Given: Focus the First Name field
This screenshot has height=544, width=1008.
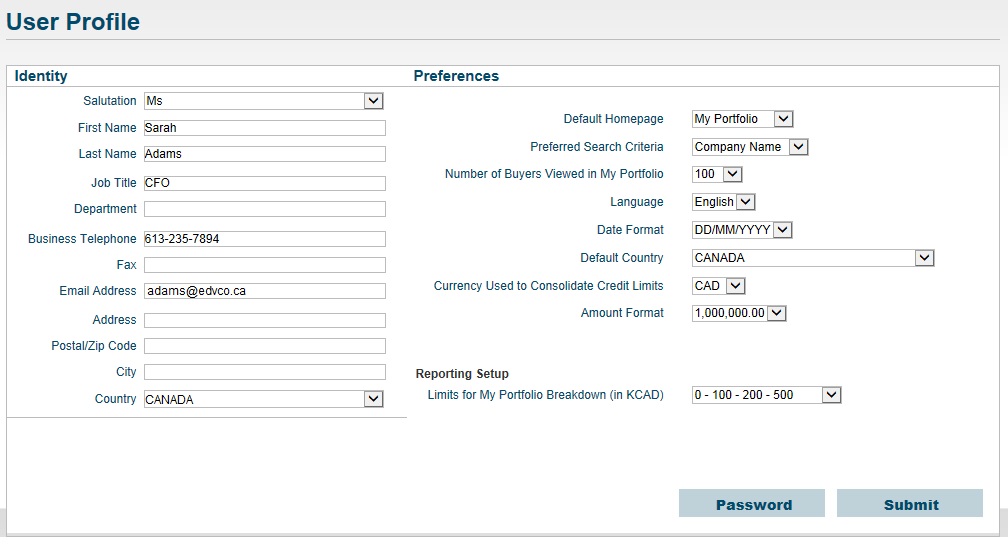Looking at the screenshot, I should pos(265,128).
